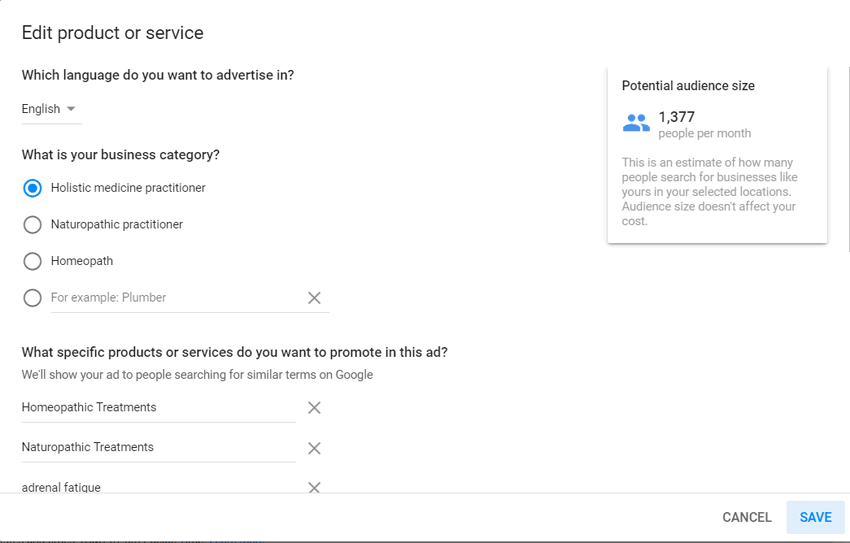Image resolution: width=850 pixels, height=543 pixels.
Task: Choose Homeopath as business category
Action: [33, 261]
